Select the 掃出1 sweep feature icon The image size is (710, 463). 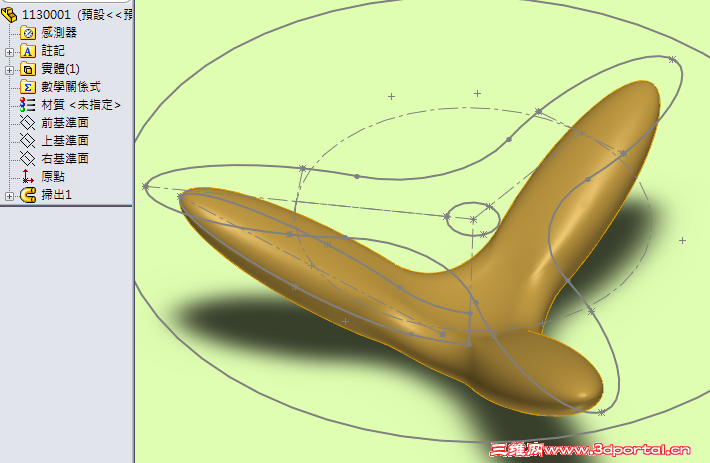[28, 195]
